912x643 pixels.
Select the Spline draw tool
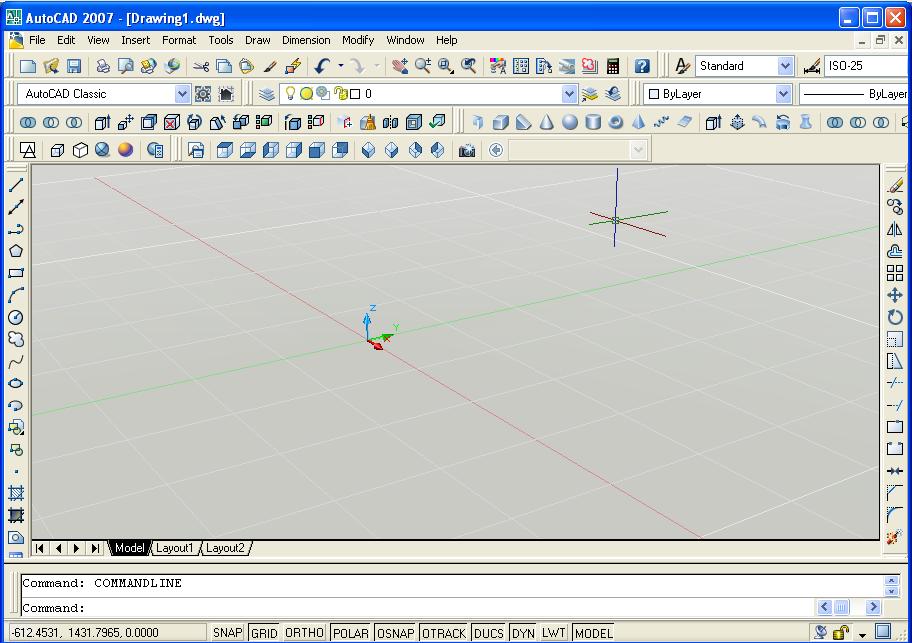pyautogui.click(x=16, y=361)
